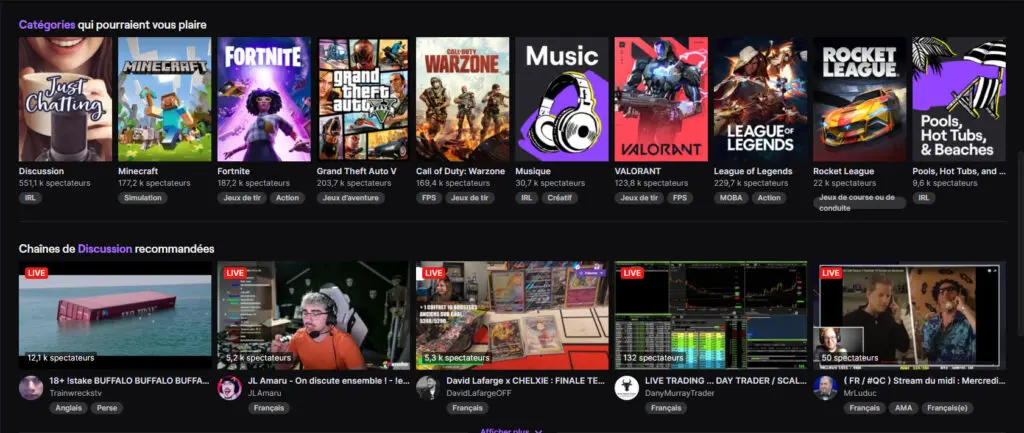This screenshot has height=433, width=1024.
Task: Watch the LIVE TRADING stream preview
Action: (711, 315)
